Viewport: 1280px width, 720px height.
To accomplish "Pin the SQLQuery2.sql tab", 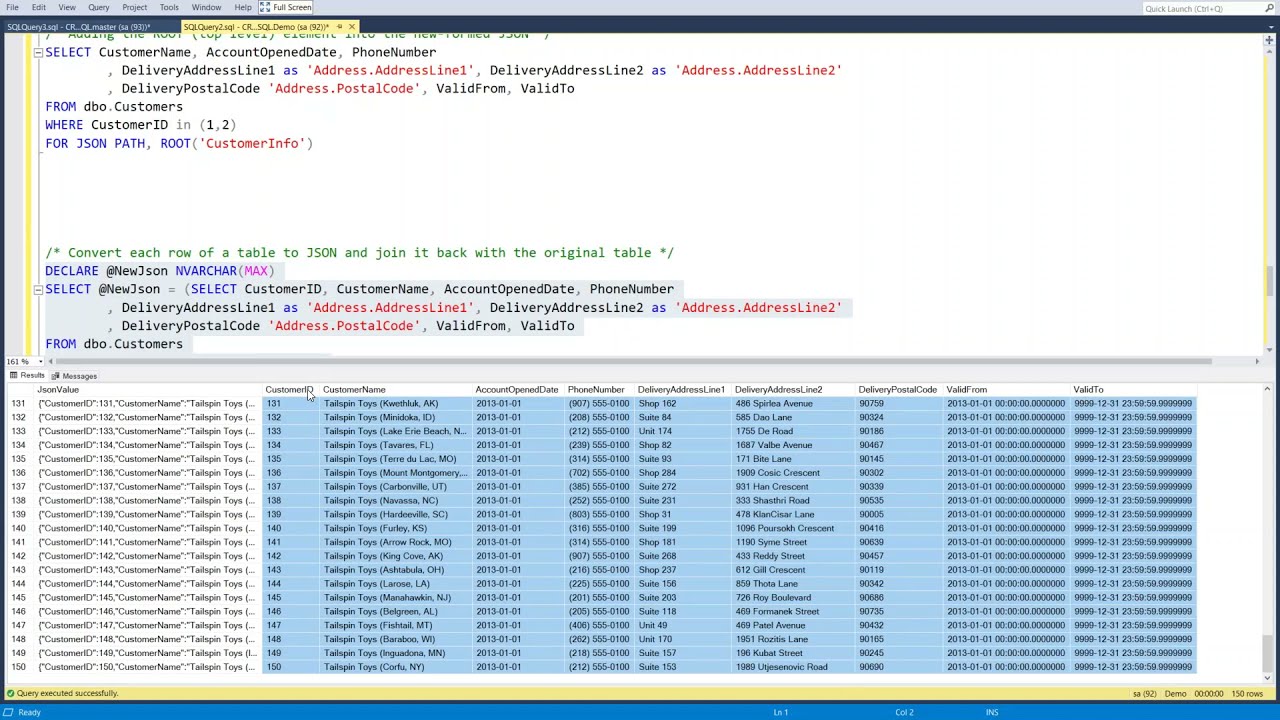I will (340, 27).
